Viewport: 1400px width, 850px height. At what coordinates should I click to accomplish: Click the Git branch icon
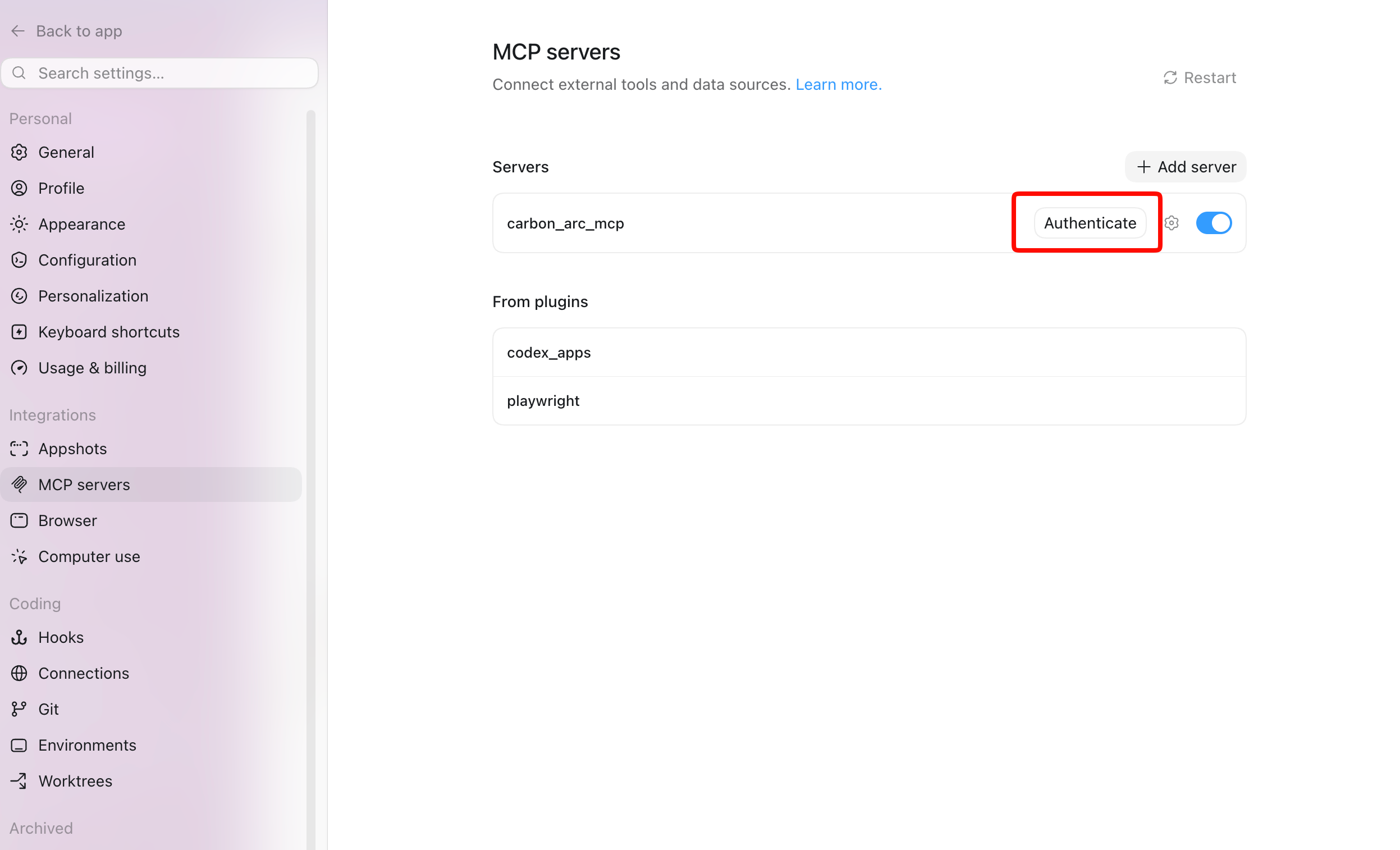point(19,709)
